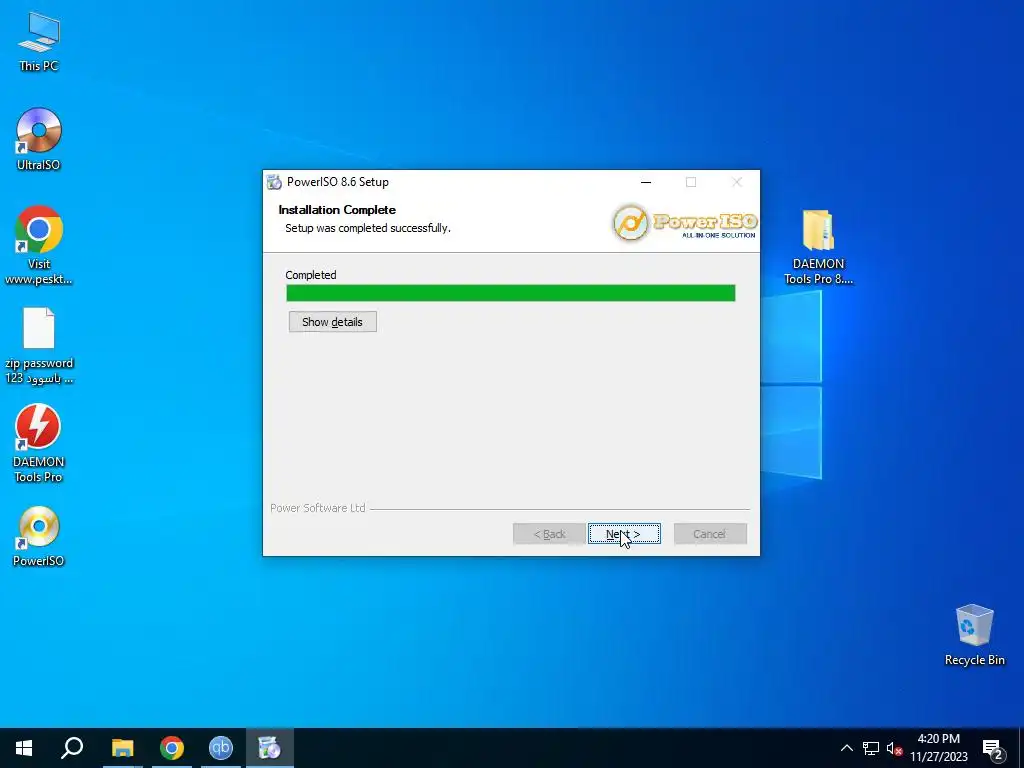1024x768 pixels.
Task: Launch Chrome from the taskbar
Action: 172,748
